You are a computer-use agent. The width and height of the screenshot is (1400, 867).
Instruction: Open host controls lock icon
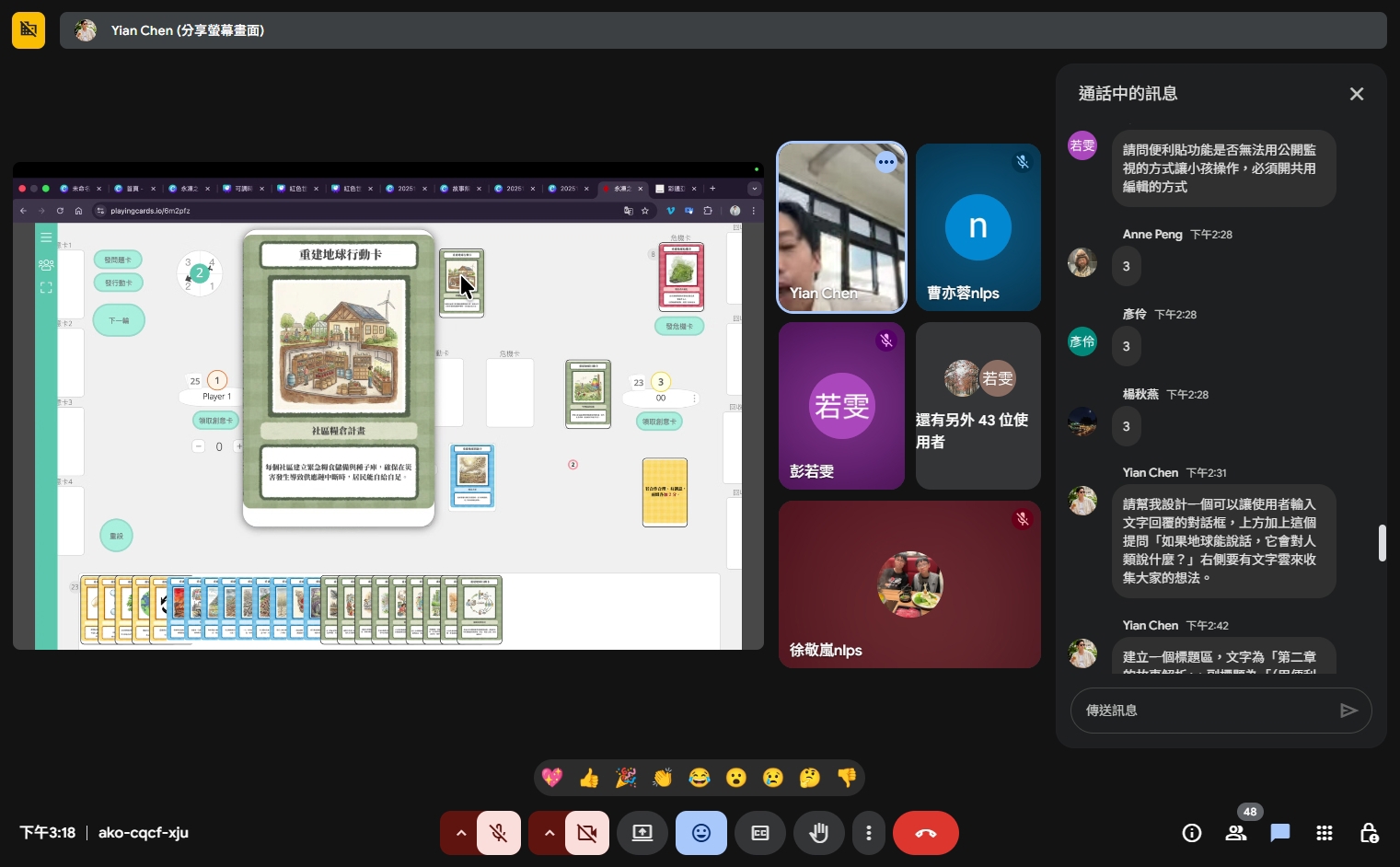[x=1369, y=833]
